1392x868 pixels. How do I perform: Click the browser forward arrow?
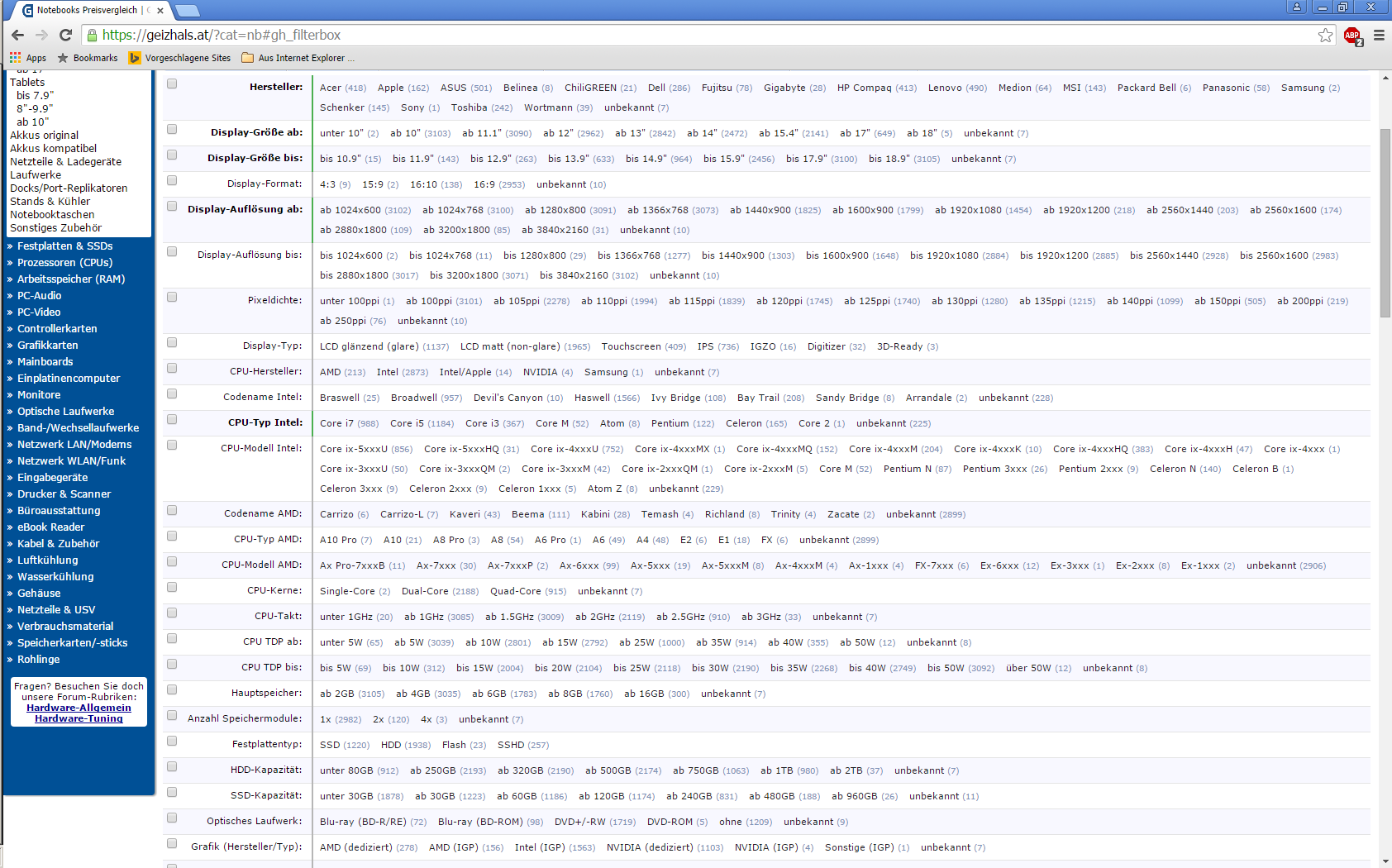tap(41, 35)
